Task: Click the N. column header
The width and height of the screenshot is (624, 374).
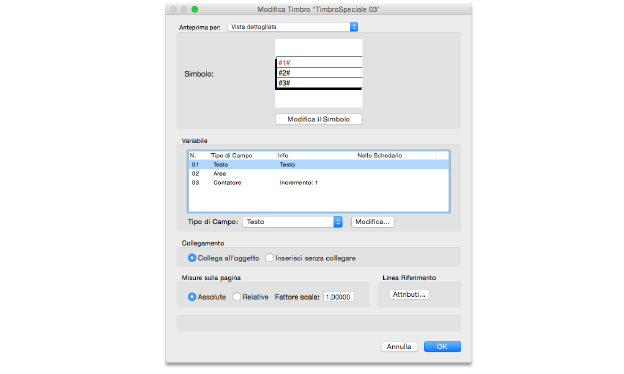Action: point(193,156)
